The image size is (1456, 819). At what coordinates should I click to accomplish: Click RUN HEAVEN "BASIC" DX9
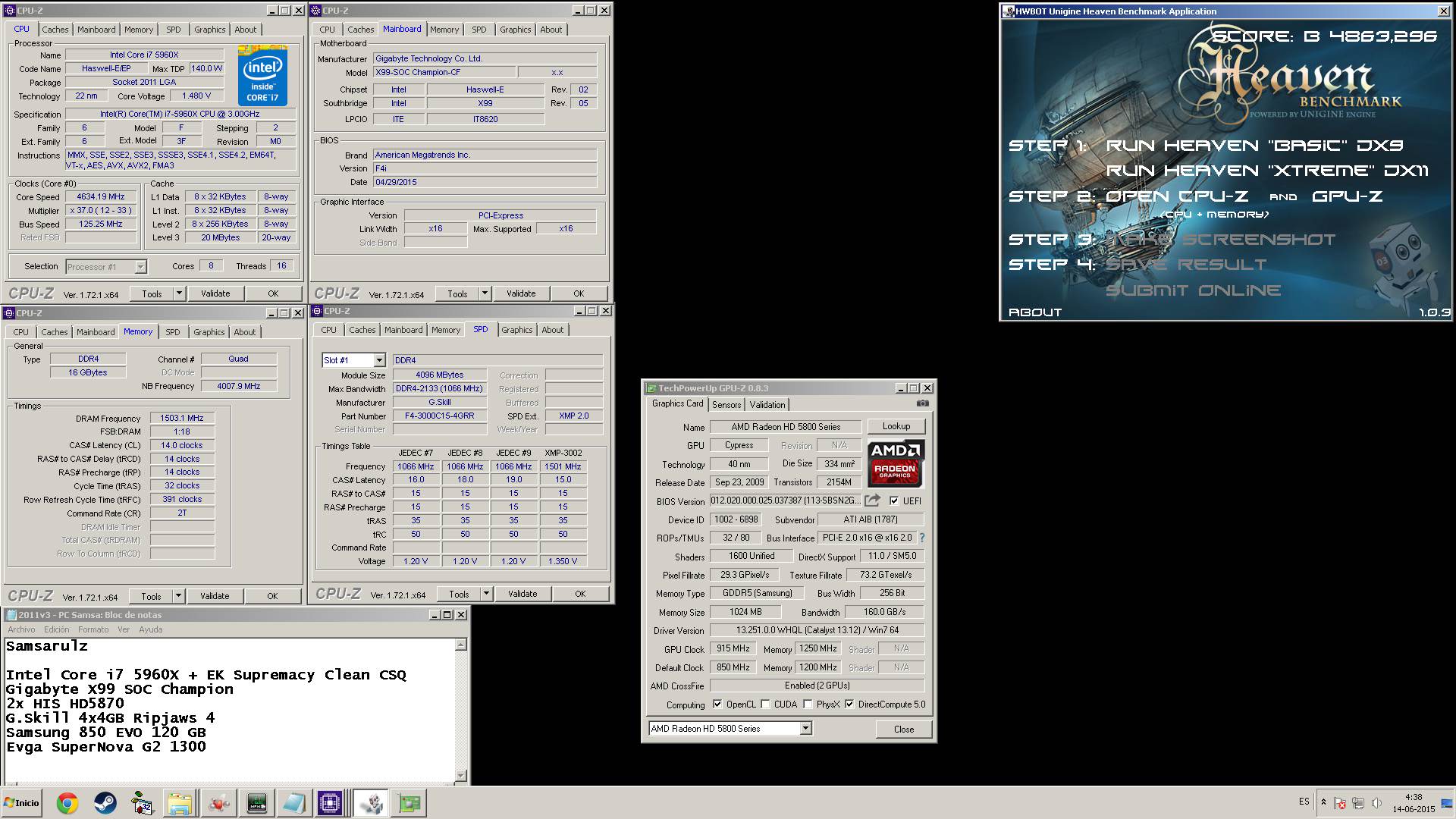click(1254, 146)
